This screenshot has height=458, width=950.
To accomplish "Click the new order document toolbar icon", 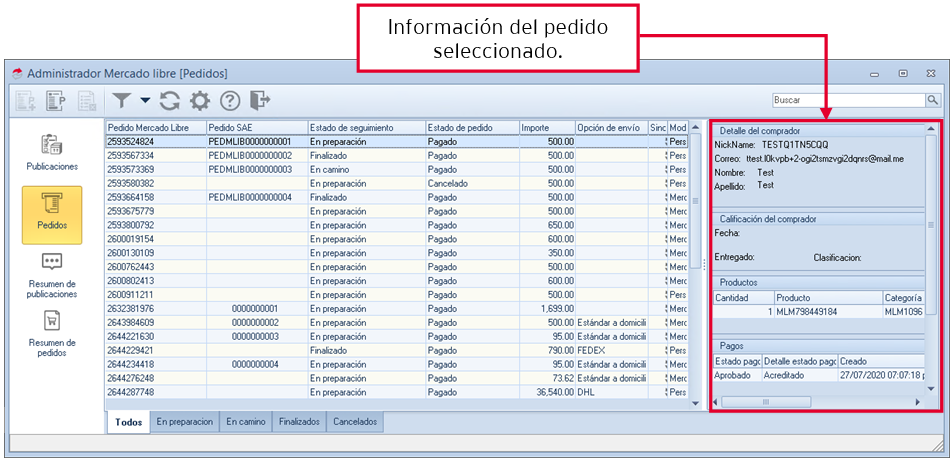I will pyautogui.click(x=26, y=101).
